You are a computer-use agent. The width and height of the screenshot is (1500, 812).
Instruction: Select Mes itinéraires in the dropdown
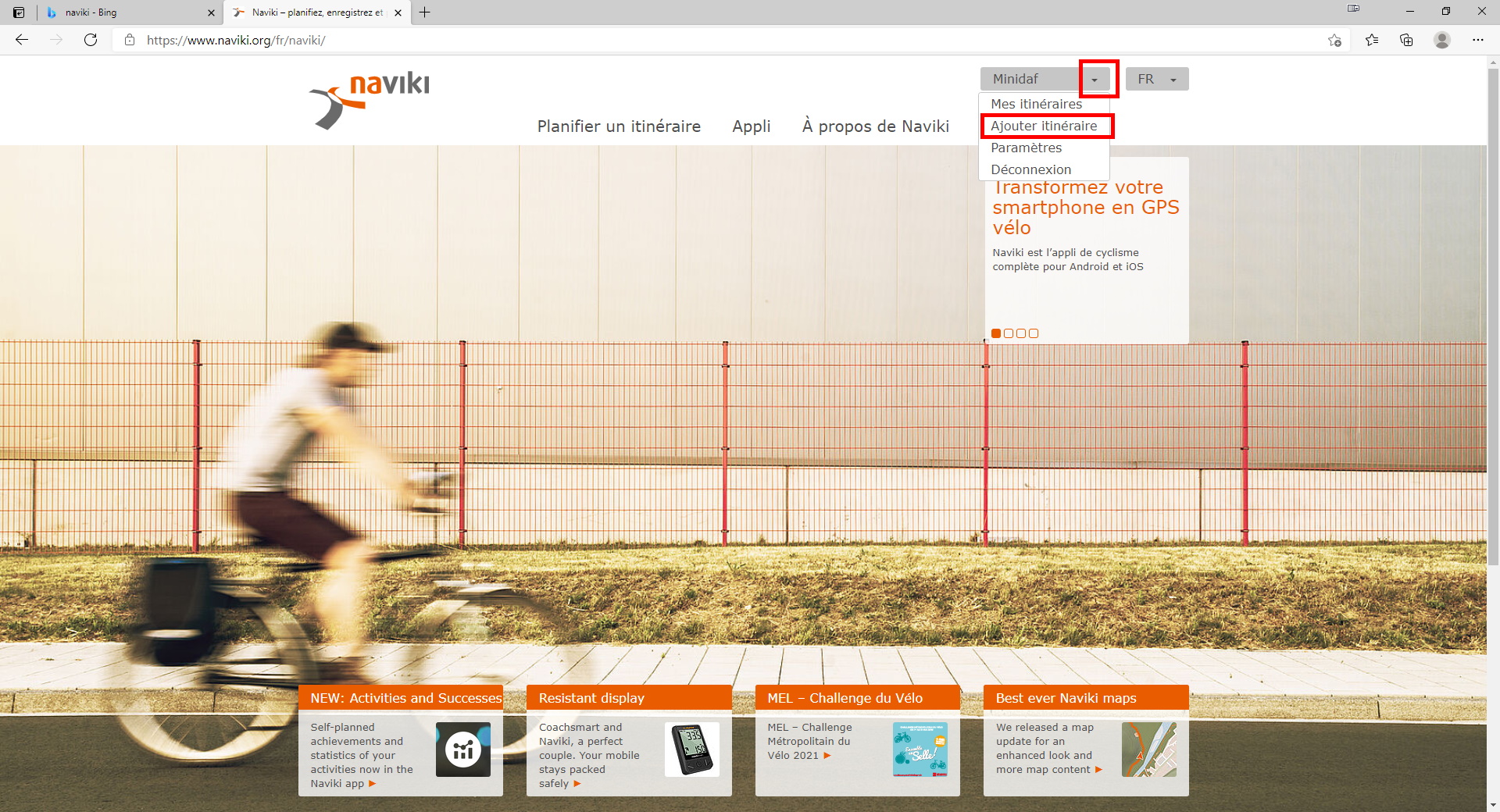[x=1036, y=104]
